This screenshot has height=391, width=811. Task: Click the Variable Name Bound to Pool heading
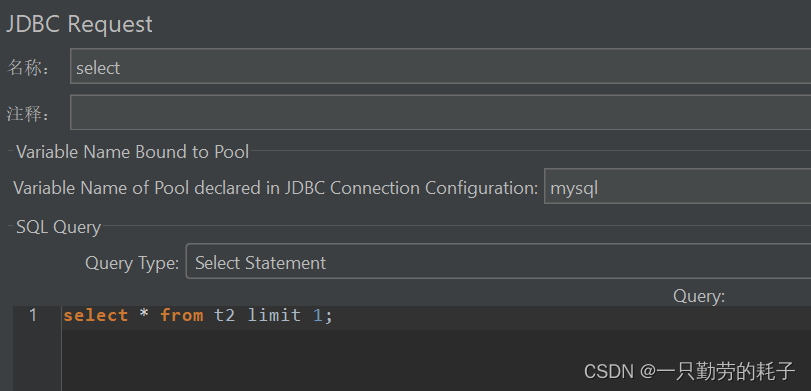[132, 152]
